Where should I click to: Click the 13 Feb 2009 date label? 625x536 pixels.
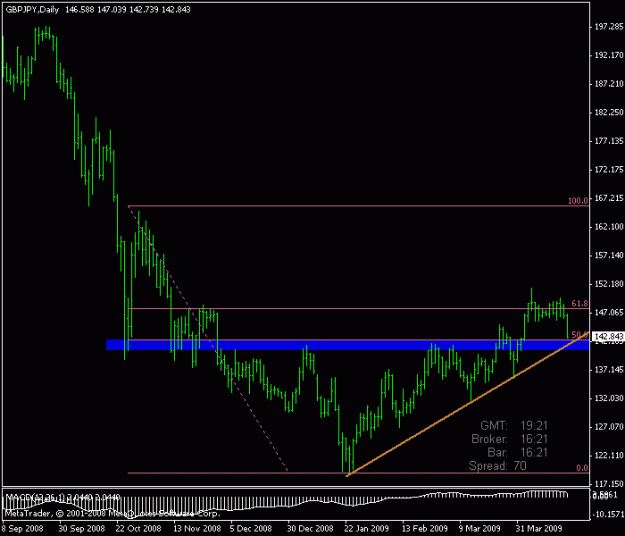[x=425, y=529]
